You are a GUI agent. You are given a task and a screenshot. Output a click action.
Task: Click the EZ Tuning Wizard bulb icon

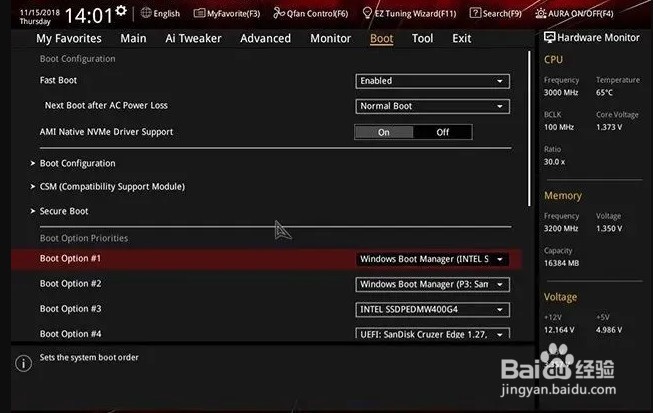pyautogui.click(x=367, y=13)
